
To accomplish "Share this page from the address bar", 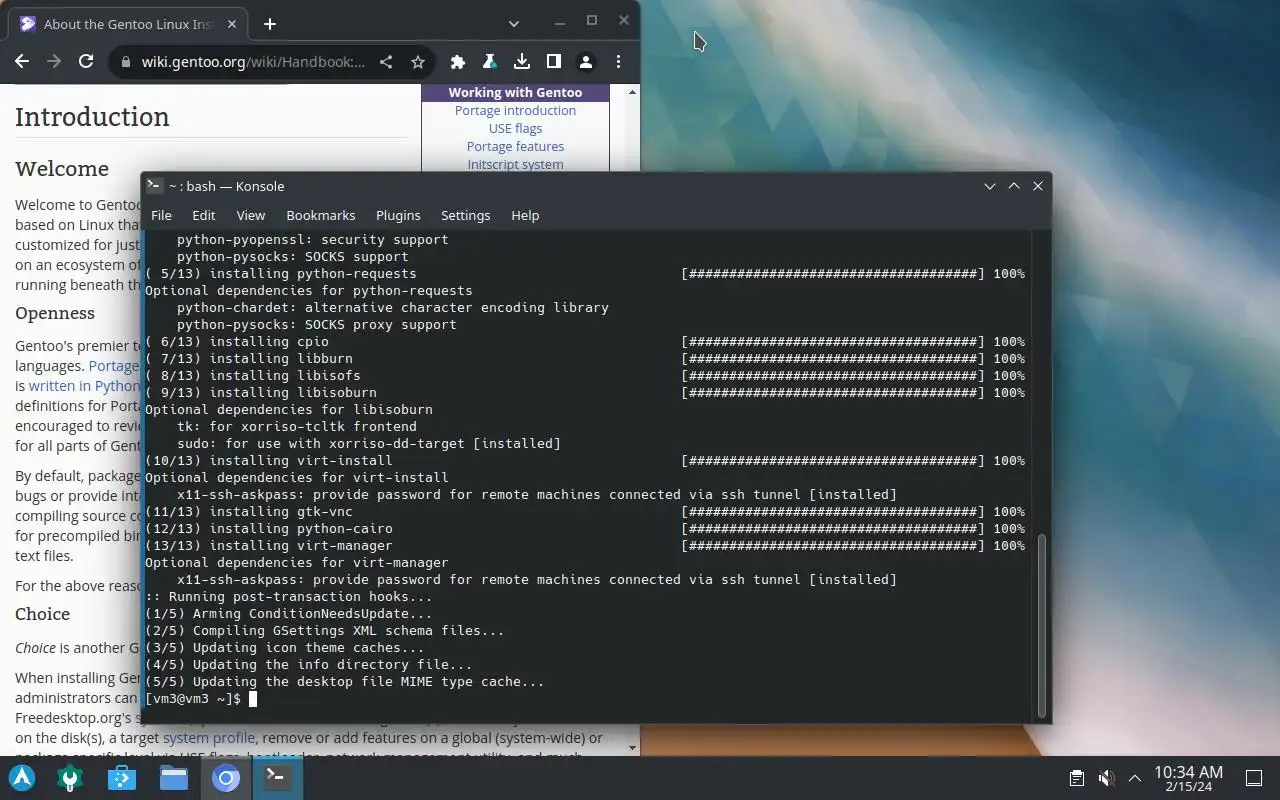I will click(x=386, y=62).
